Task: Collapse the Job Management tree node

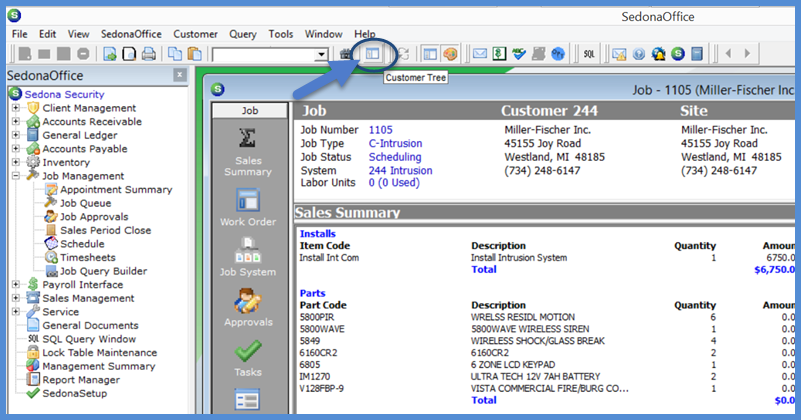Action: [16, 176]
